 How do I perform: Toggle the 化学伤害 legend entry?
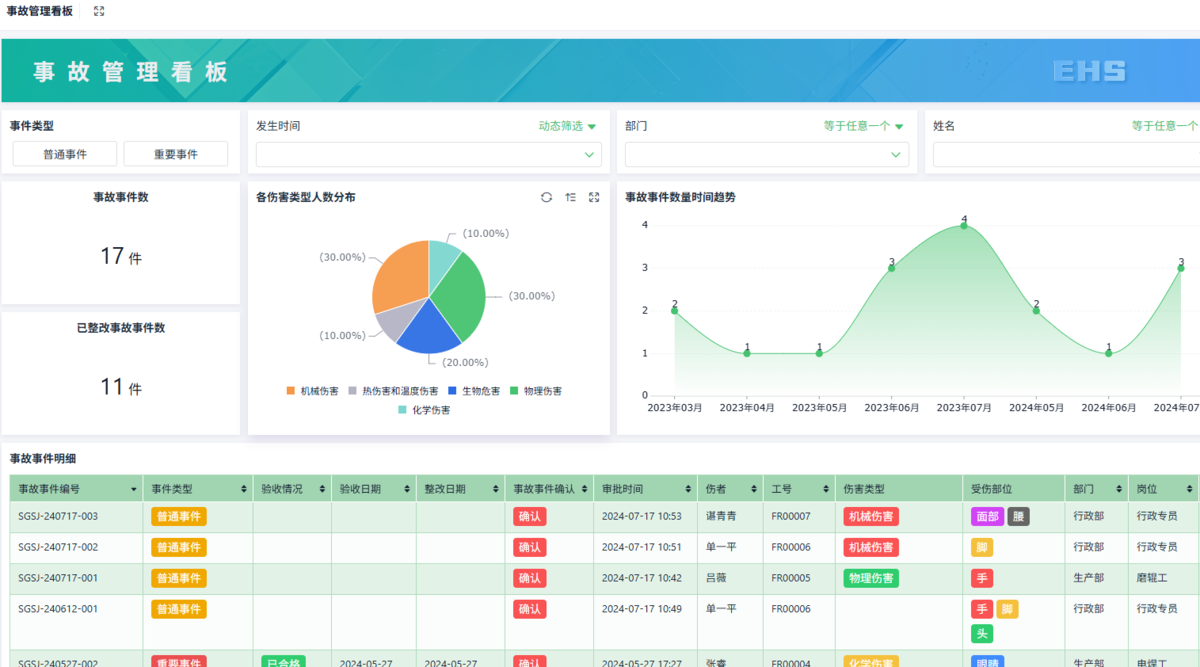(424, 410)
